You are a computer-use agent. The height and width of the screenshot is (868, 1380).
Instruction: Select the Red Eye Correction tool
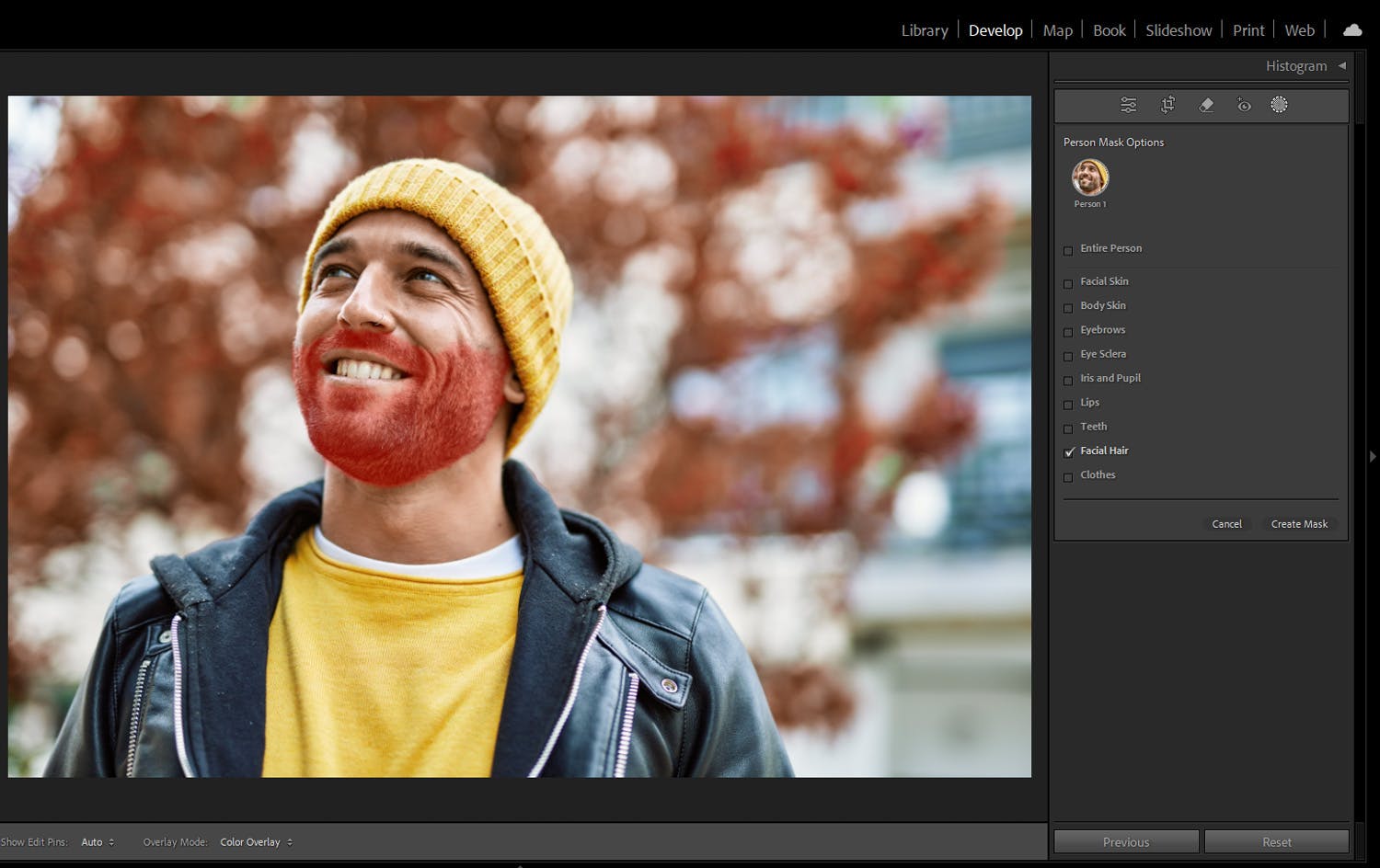[1244, 105]
